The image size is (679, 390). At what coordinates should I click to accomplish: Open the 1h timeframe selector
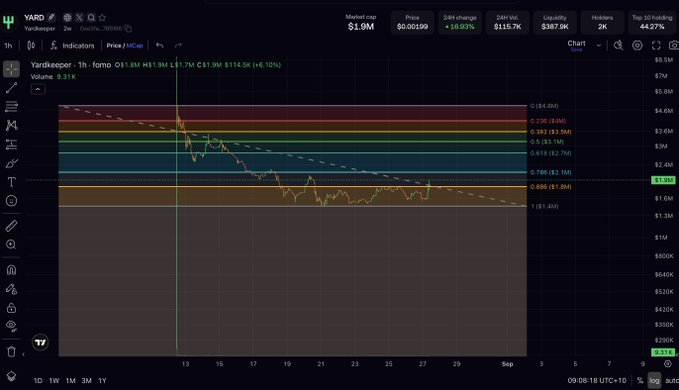[8, 45]
